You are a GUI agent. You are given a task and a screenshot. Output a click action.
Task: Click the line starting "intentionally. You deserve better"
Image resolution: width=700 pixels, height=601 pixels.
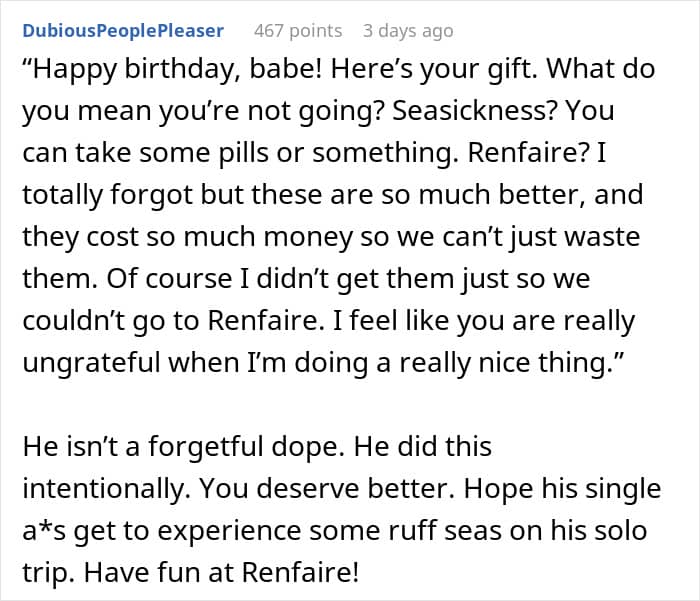(x=342, y=488)
